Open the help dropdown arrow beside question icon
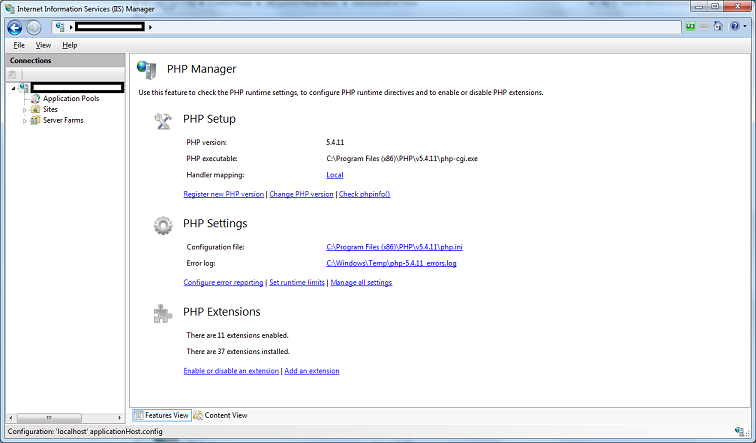756x443 pixels. (x=745, y=26)
